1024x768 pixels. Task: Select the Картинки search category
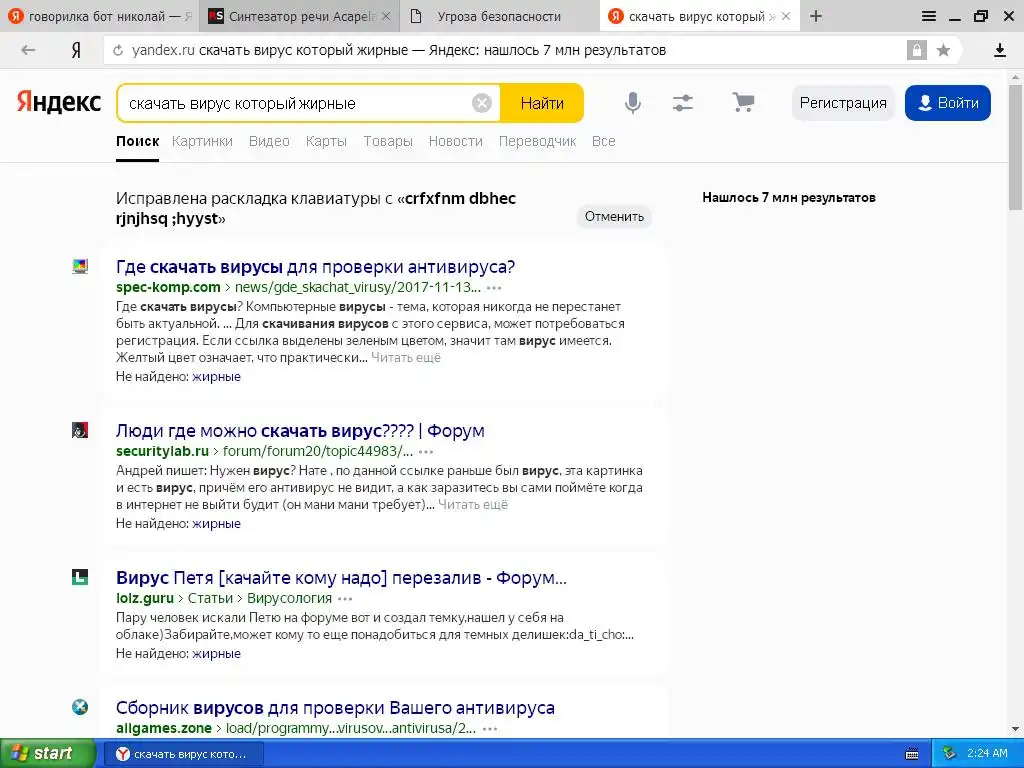(202, 141)
